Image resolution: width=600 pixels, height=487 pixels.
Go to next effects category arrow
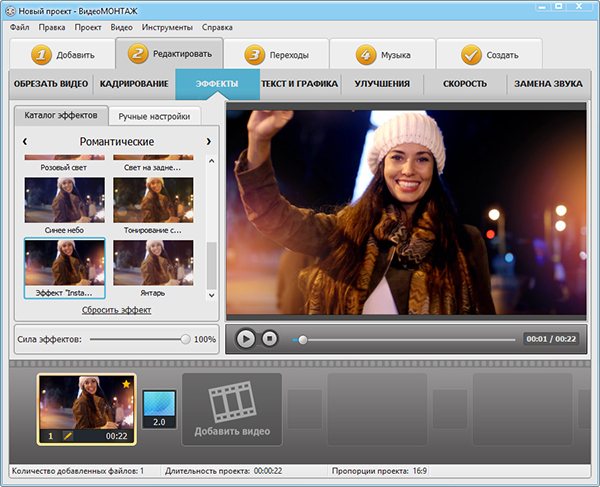click(209, 142)
